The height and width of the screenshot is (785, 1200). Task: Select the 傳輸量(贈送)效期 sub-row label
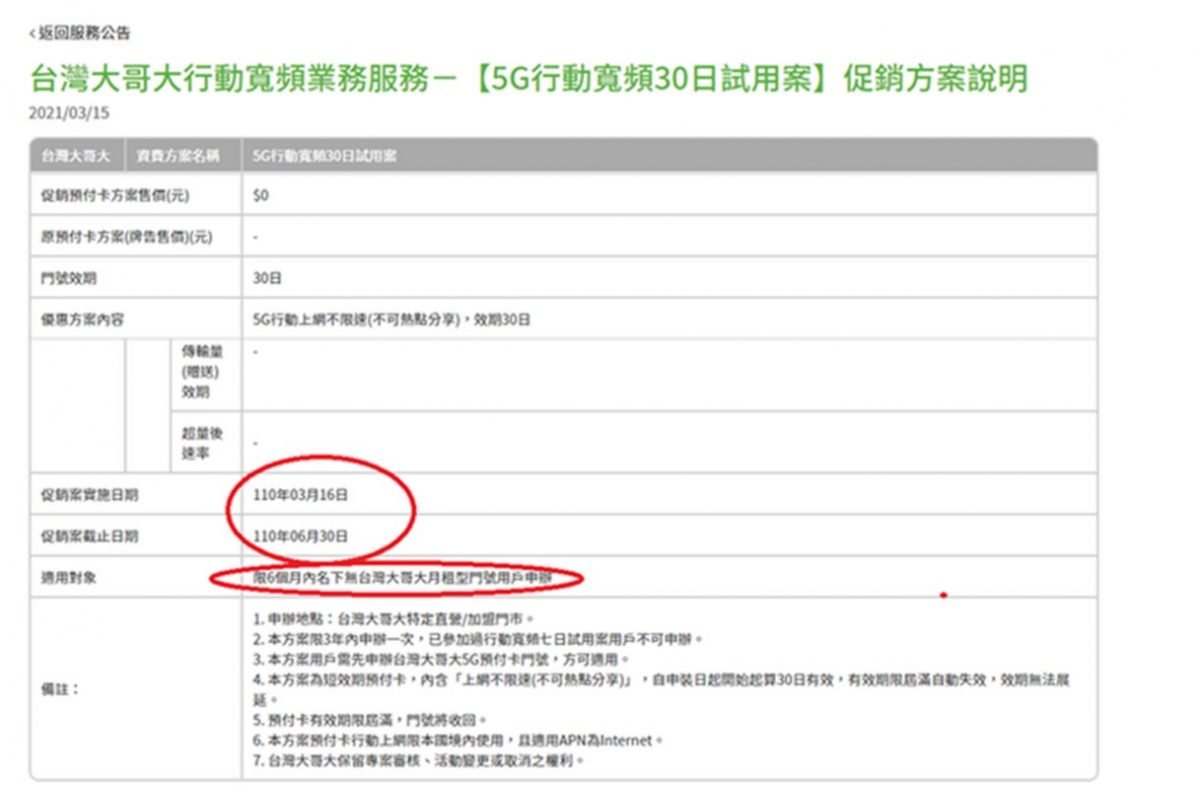(x=196, y=372)
